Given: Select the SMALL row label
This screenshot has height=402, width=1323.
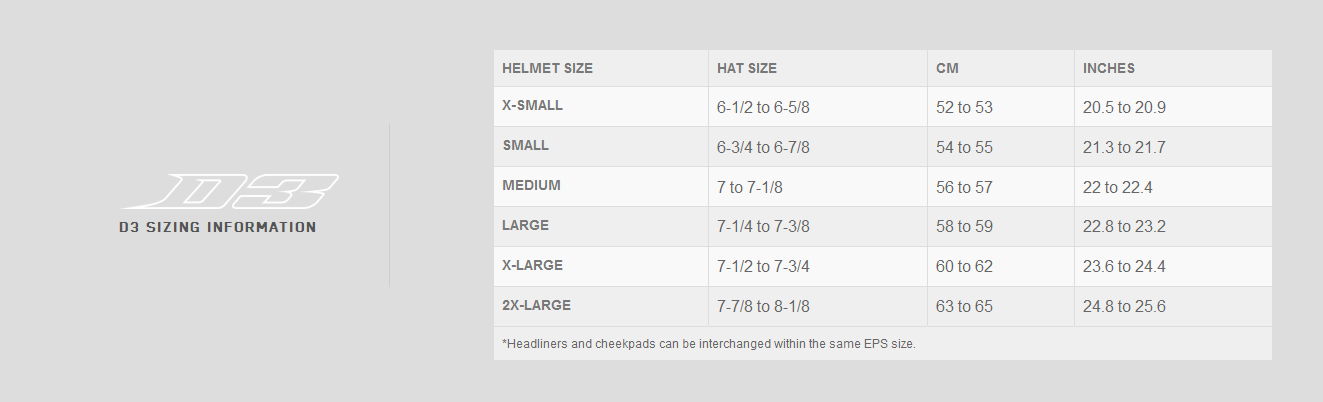Looking at the screenshot, I should (526, 145).
